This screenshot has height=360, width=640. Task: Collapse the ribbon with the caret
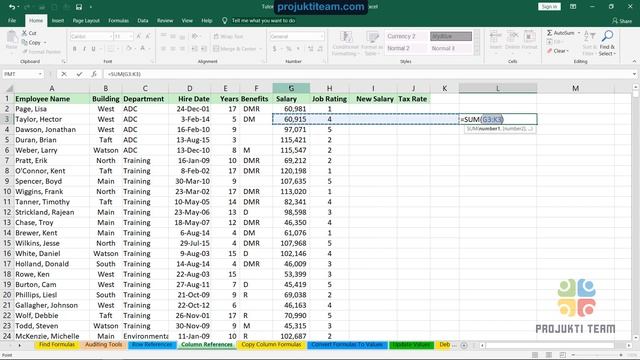(x=634, y=61)
